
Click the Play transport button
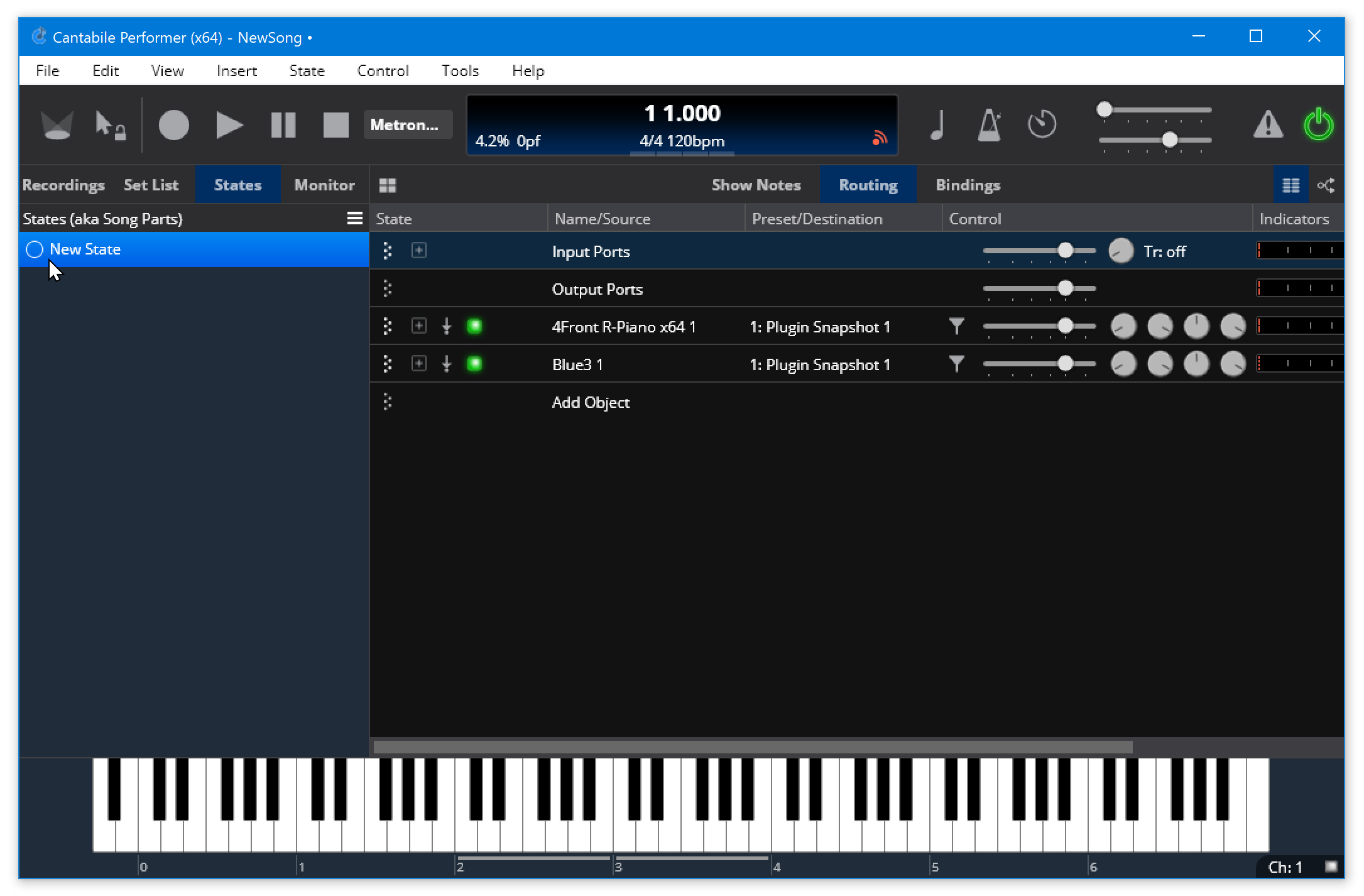pos(229,125)
